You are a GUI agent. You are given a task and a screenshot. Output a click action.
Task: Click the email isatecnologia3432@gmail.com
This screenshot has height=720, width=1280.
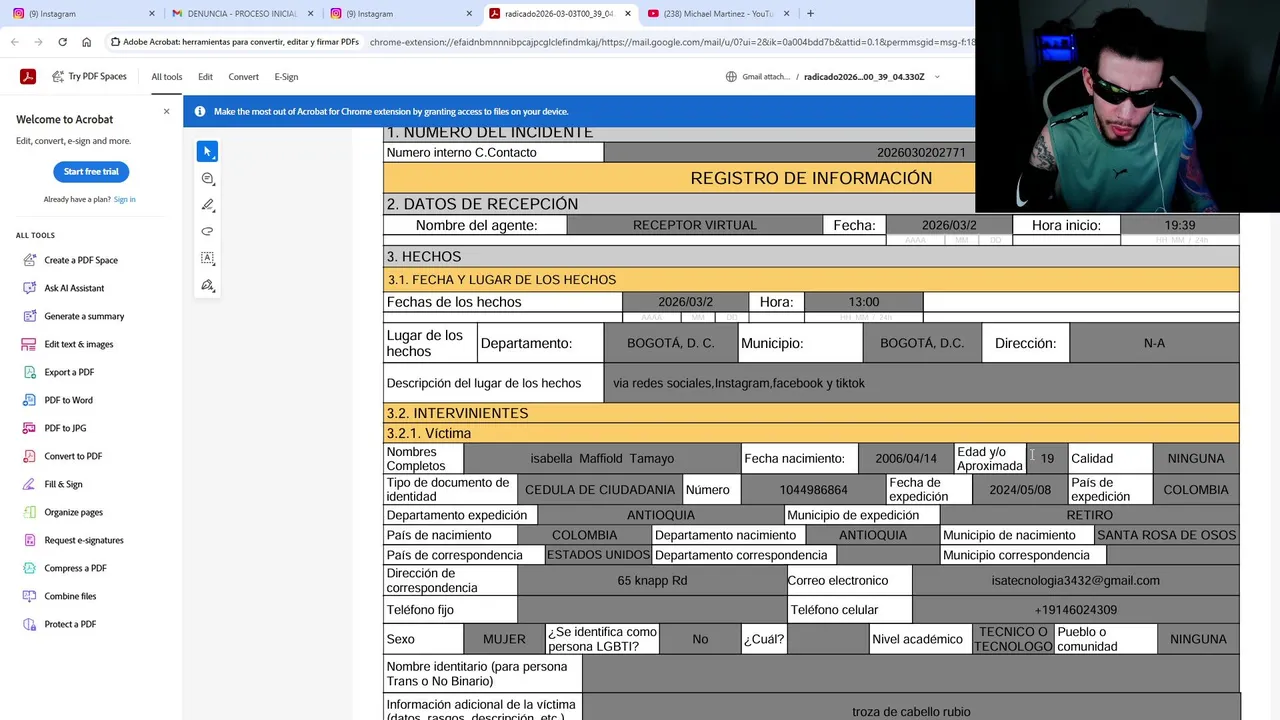tap(1075, 580)
